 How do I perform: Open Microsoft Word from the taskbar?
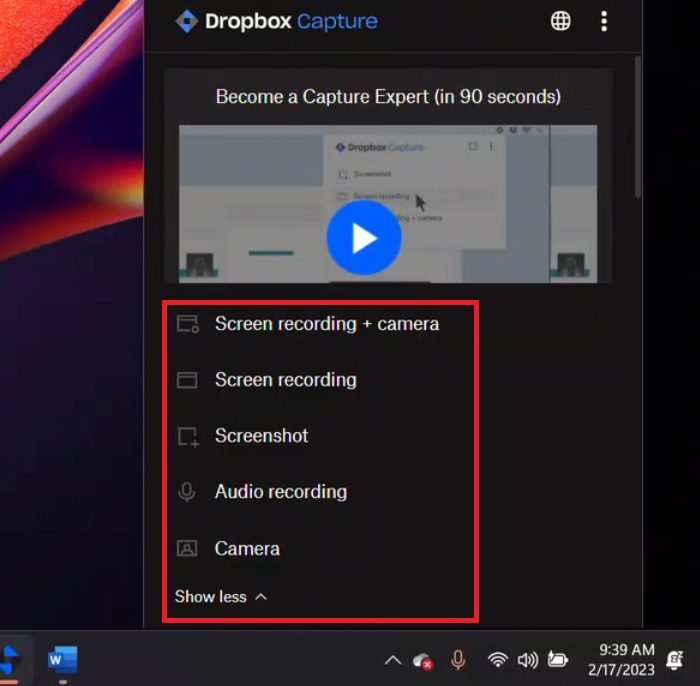[62, 659]
